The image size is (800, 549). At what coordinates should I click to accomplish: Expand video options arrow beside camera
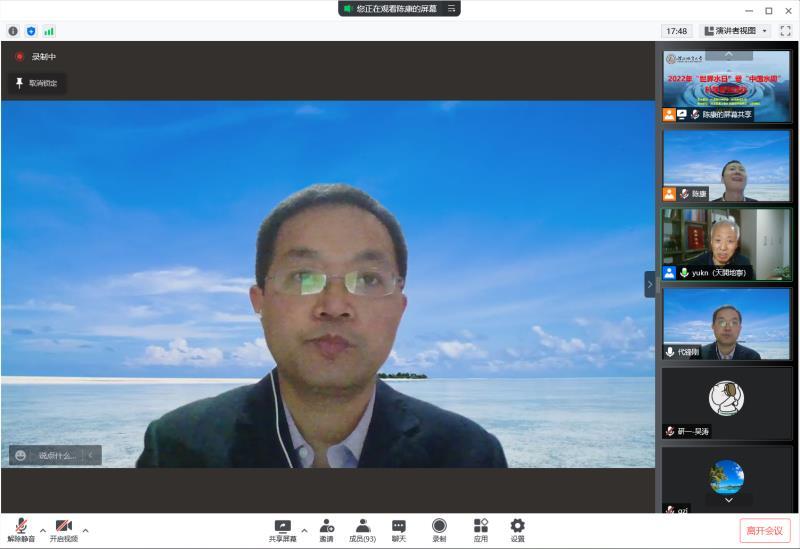85,529
